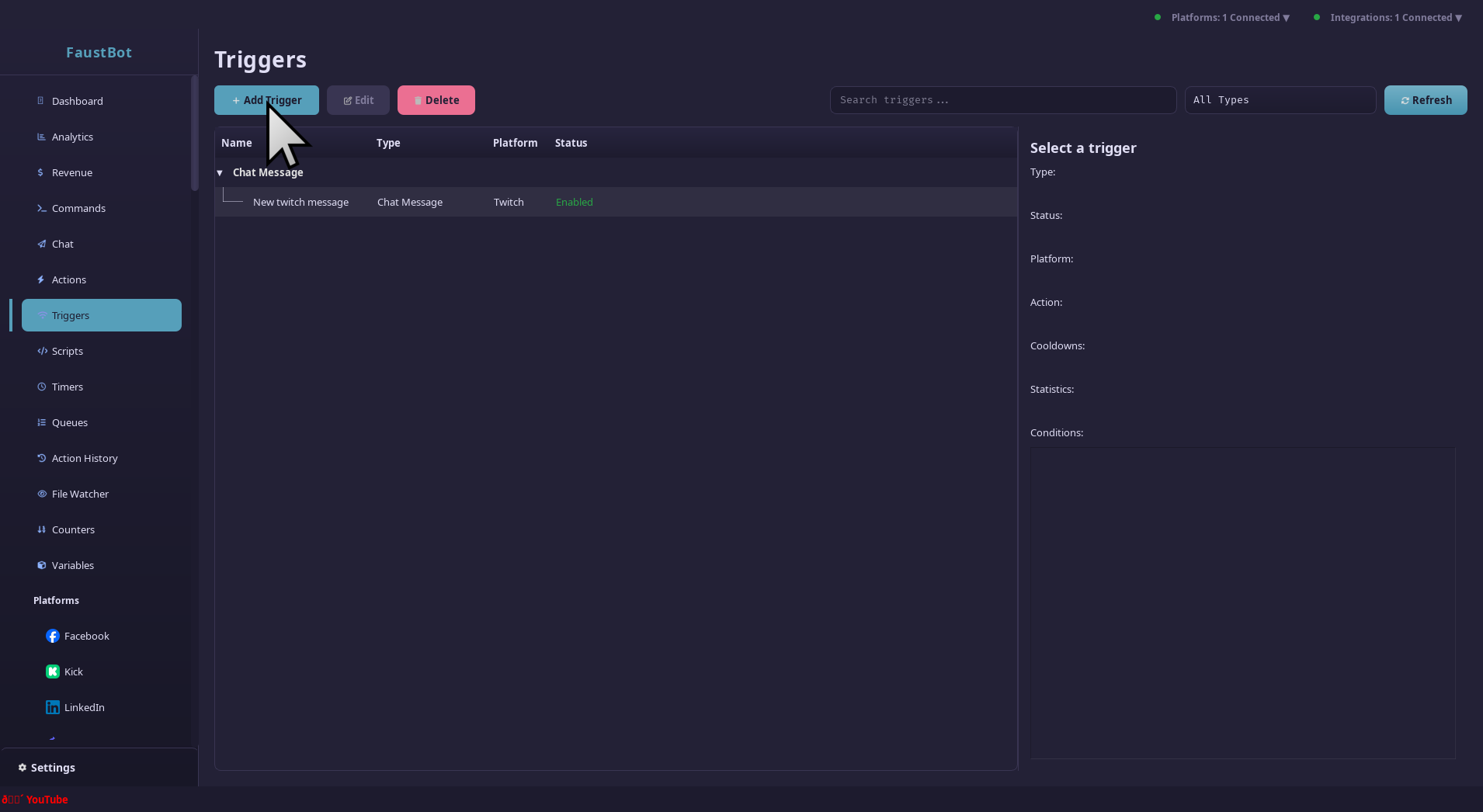Open the Facebook platform page
Image resolution: width=1483 pixels, height=812 pixels.
[x=86, y=636]
